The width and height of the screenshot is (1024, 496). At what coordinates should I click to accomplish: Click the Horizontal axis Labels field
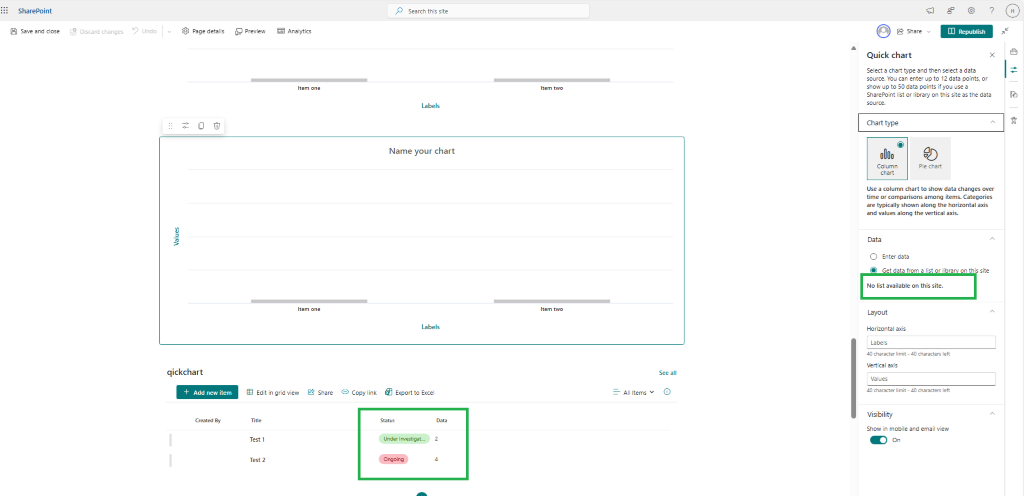[931, 343]
